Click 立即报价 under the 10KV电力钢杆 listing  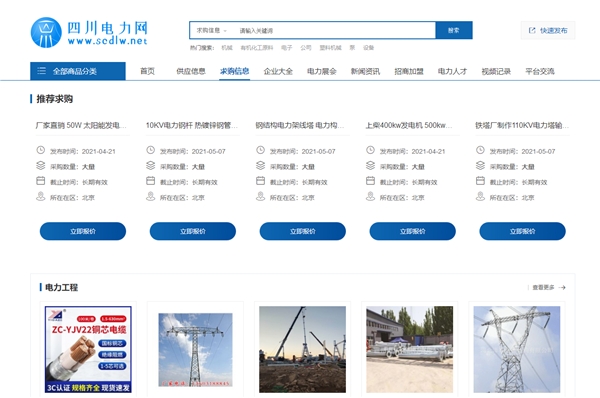tap(193, 231)
